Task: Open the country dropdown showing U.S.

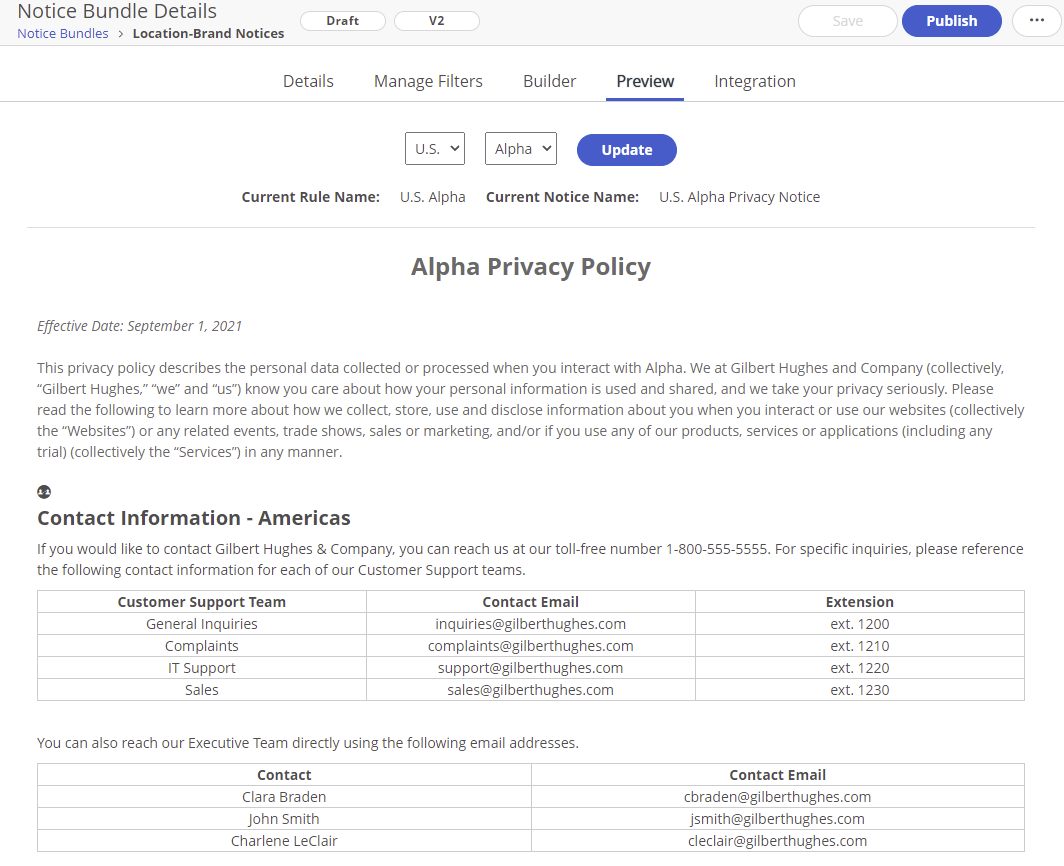Action: (434, 147)
